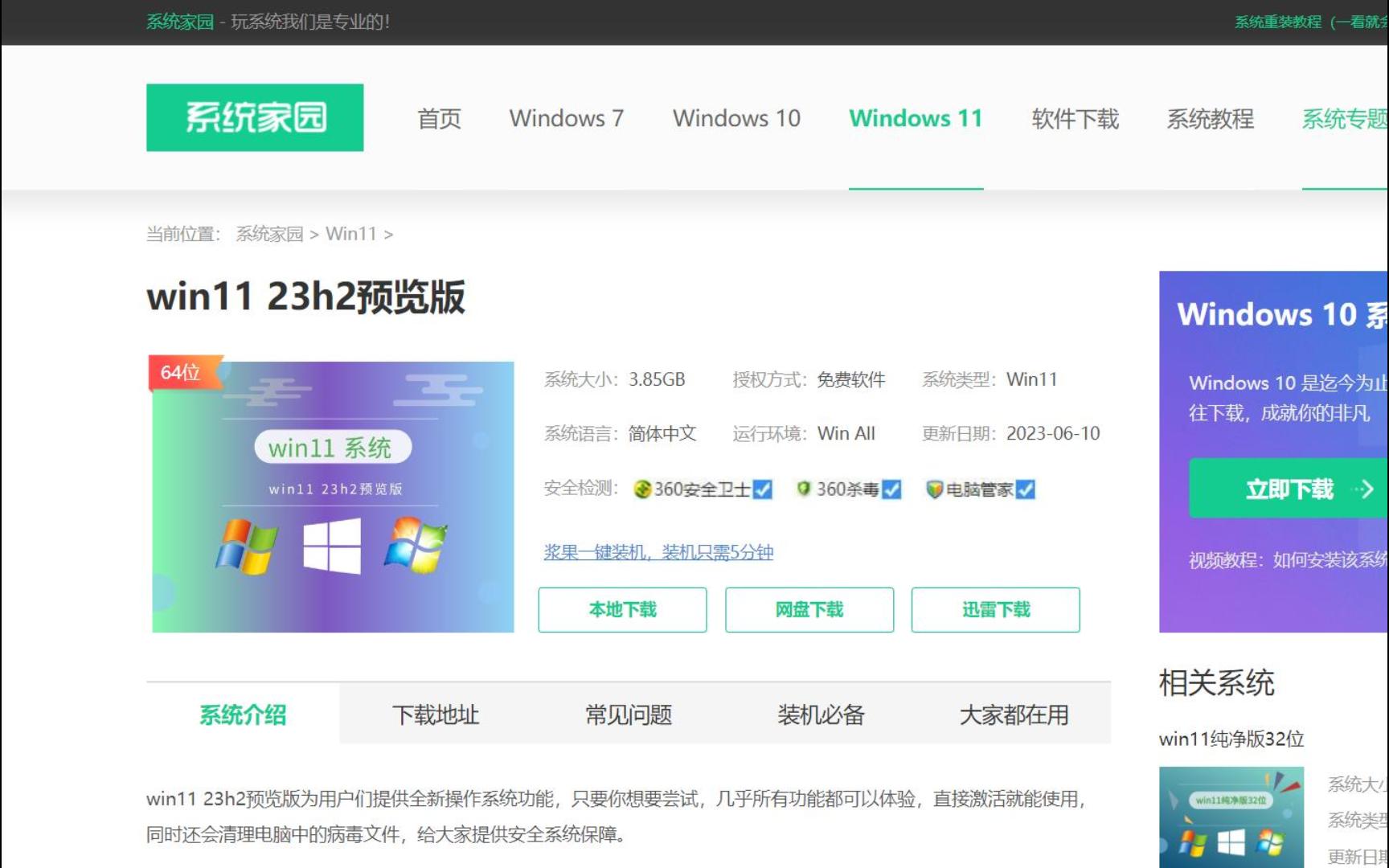The width and height of the screenshot is (1389, 868).
Task: Click the win11 系统 64位 cover image
Action: tap(333, 497)
